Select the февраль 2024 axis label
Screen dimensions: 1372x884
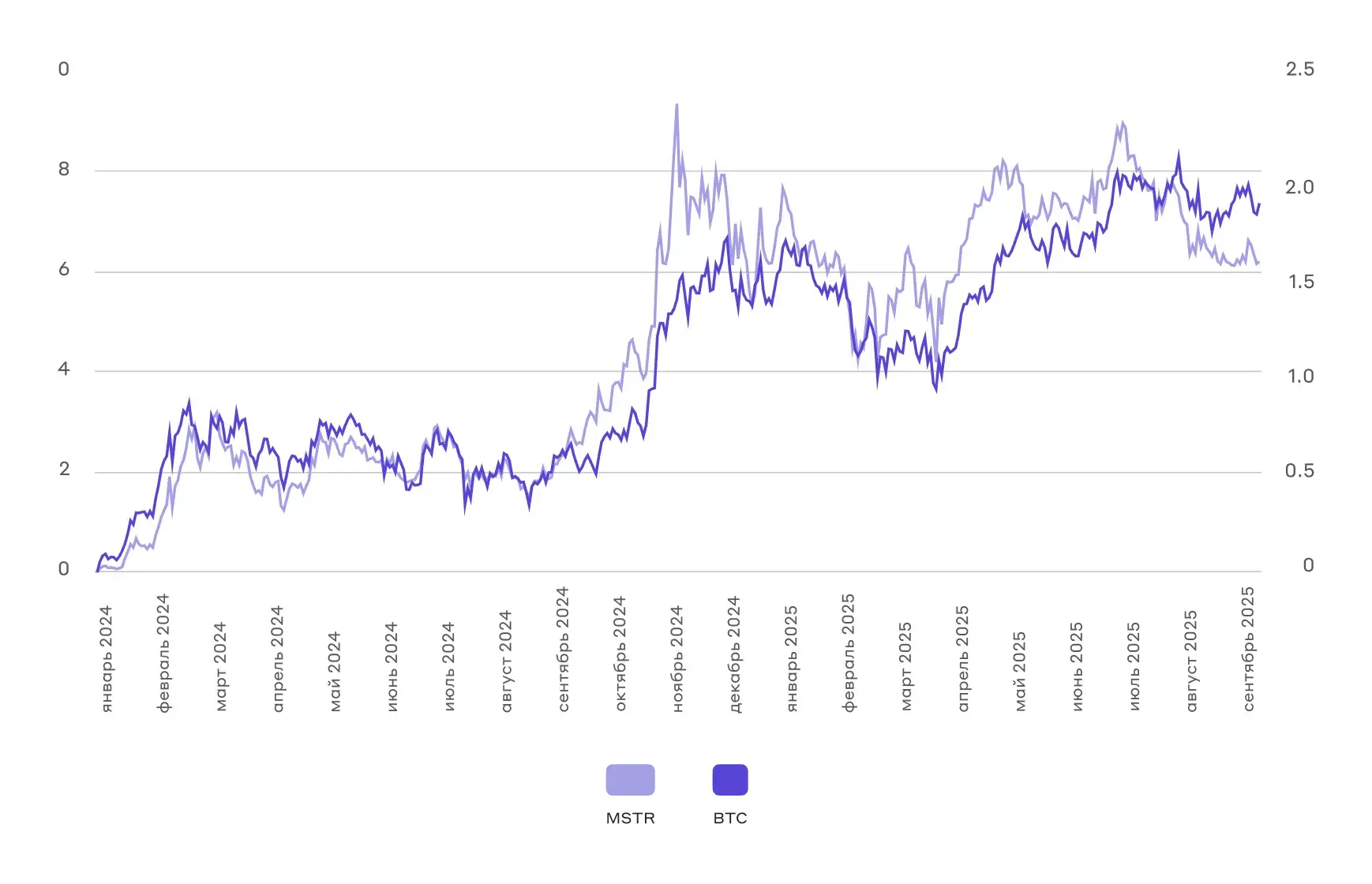pos(163,654)
